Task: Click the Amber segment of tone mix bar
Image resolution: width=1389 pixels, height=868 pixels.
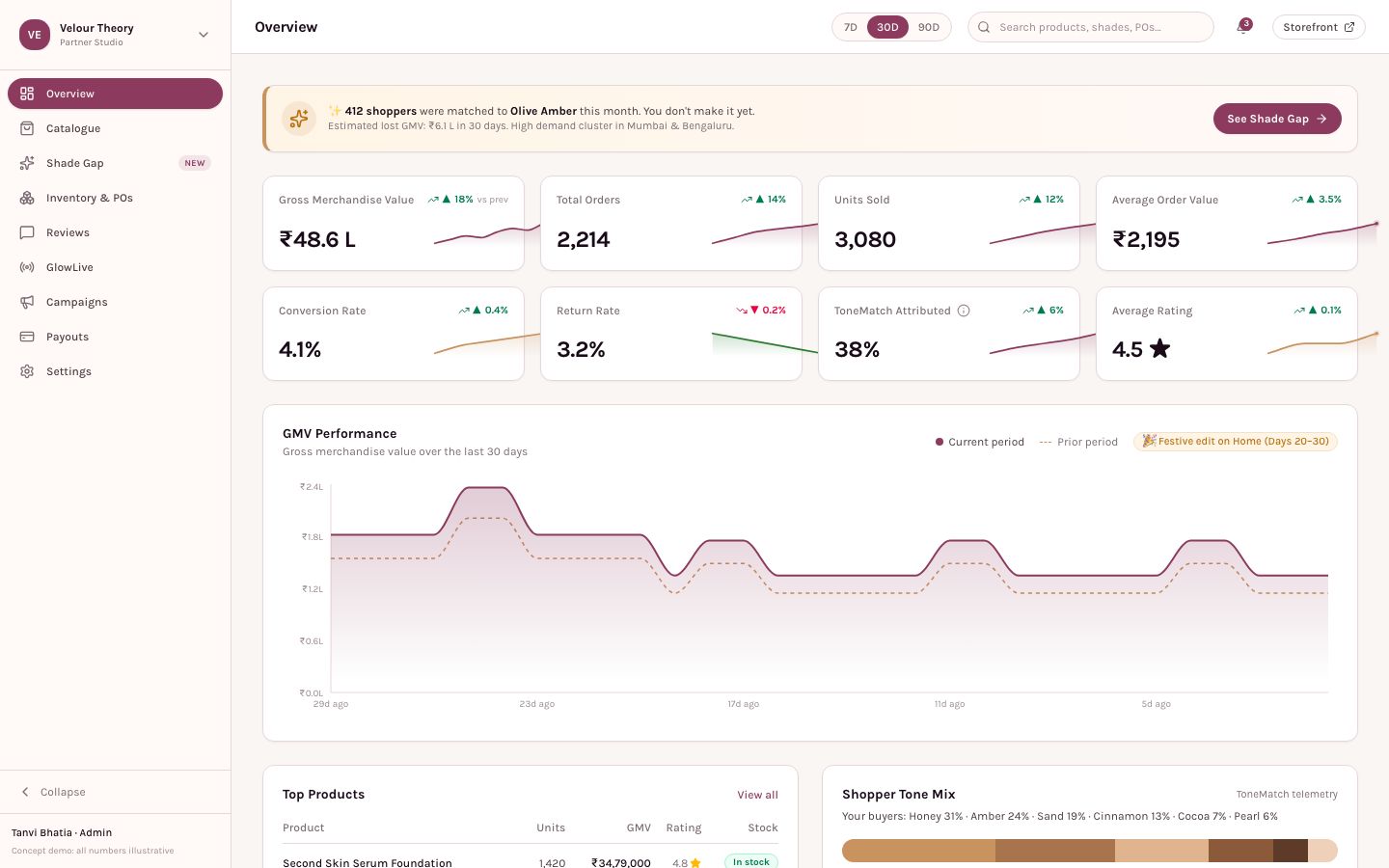Action: tap(1055, 850)
